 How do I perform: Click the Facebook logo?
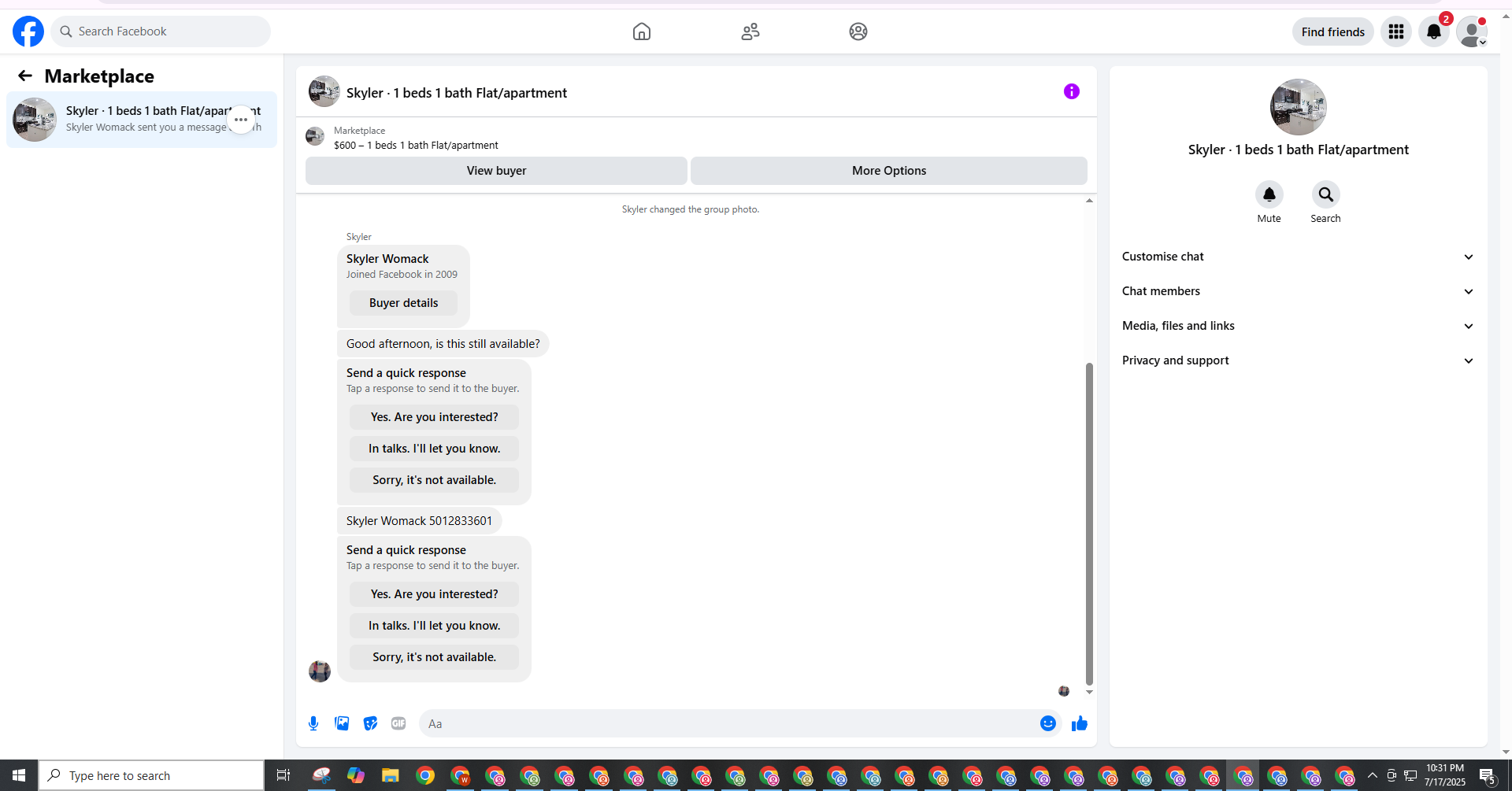28,31
